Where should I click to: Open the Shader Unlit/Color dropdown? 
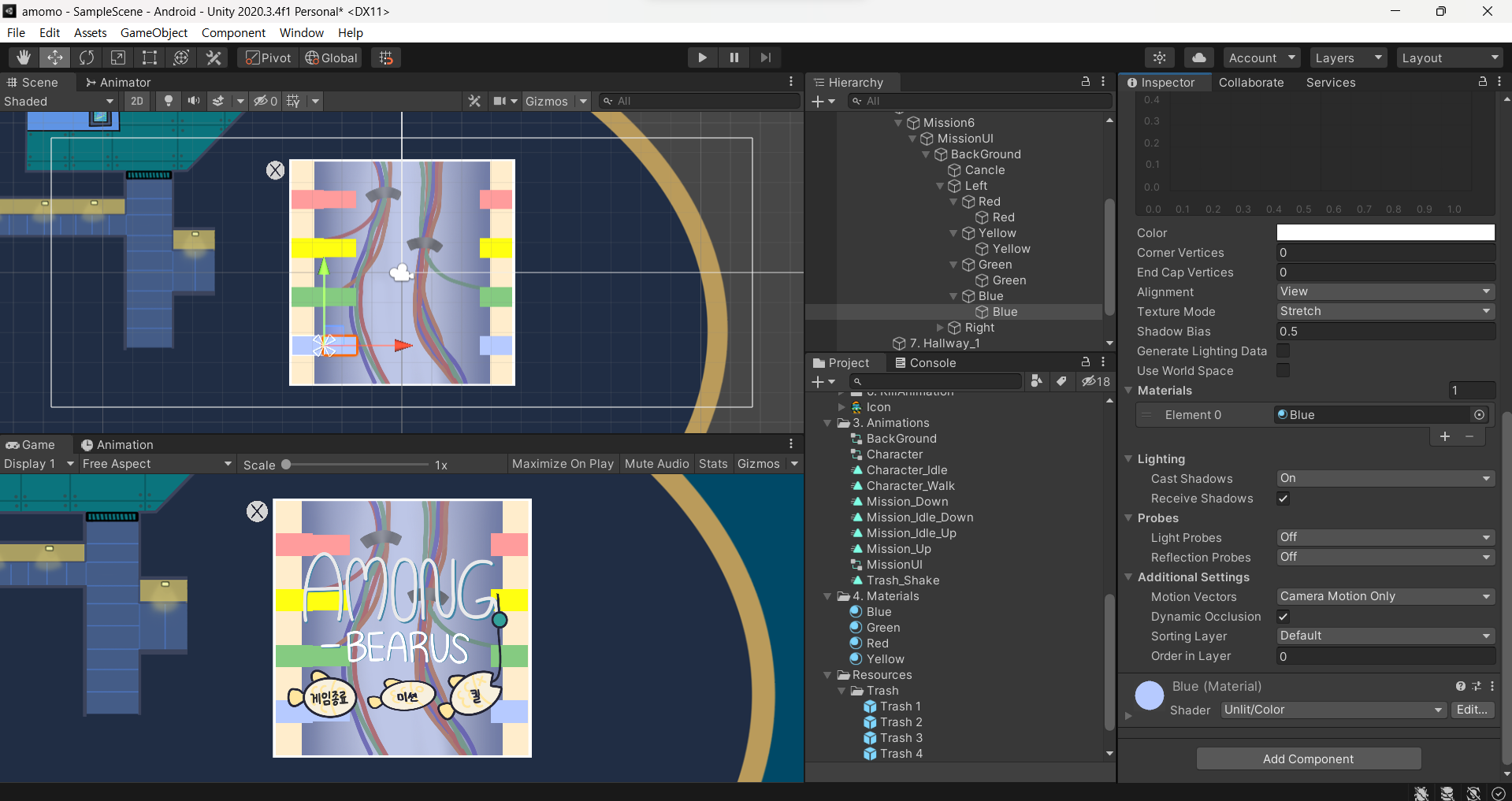tap(1334, 710)
